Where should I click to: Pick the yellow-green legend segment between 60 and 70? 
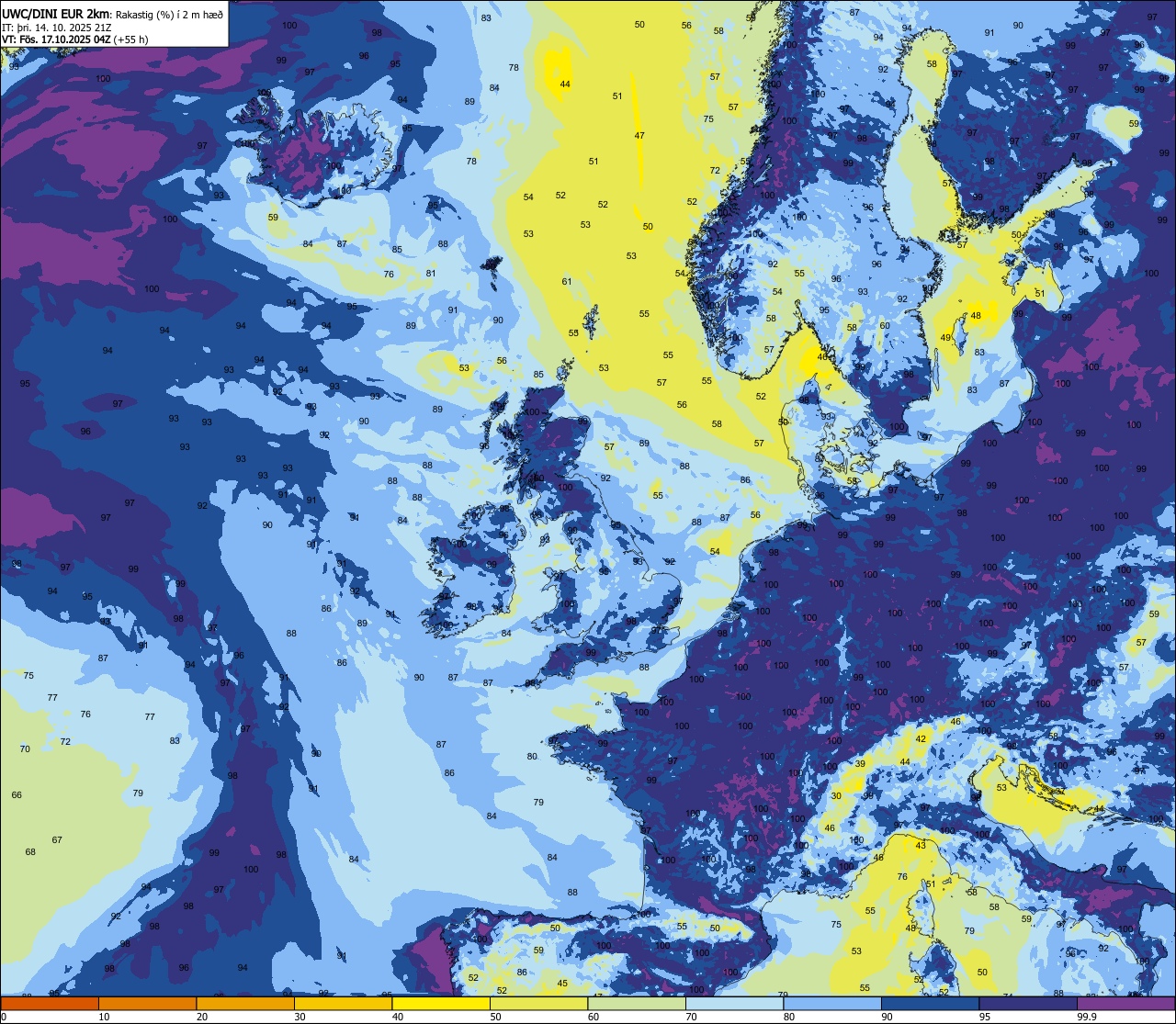(637, 1003)
